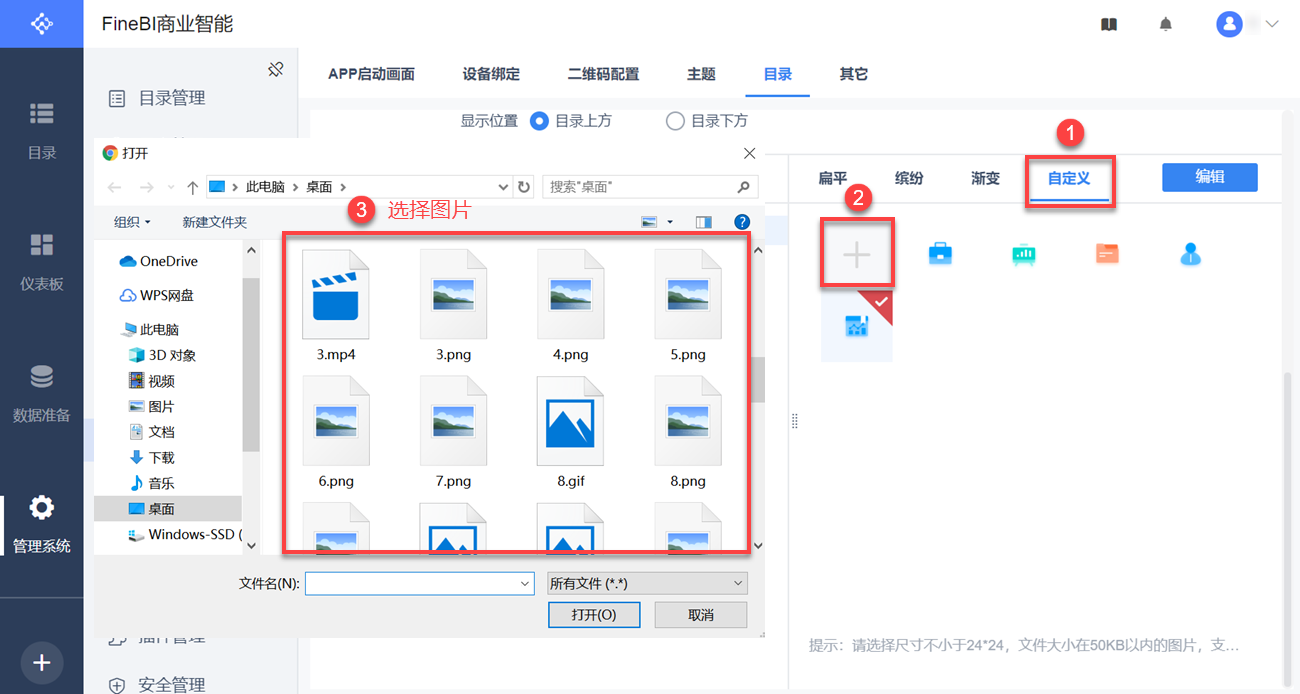Open the recent locations dropdown arrow
This screenshot has height=694, width=1300.
(171, 187)
